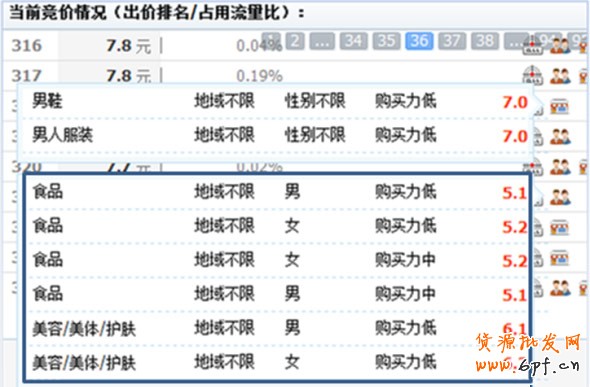Click the shop icon beside 食品 女 购买力中 5.2
Viewport: 590px width, 387px height.
pos(560,258)
